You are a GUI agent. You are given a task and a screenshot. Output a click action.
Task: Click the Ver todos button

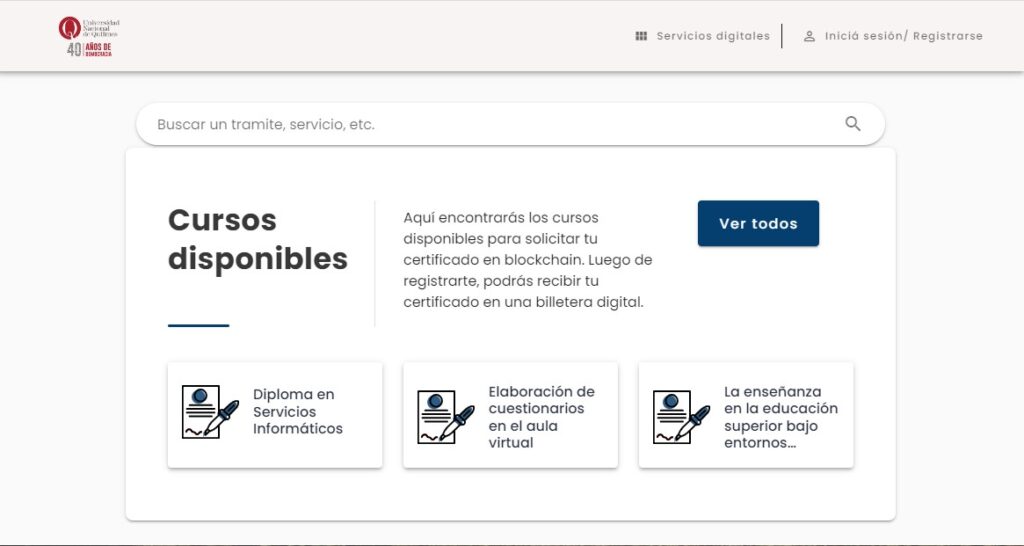pos(758,223)
